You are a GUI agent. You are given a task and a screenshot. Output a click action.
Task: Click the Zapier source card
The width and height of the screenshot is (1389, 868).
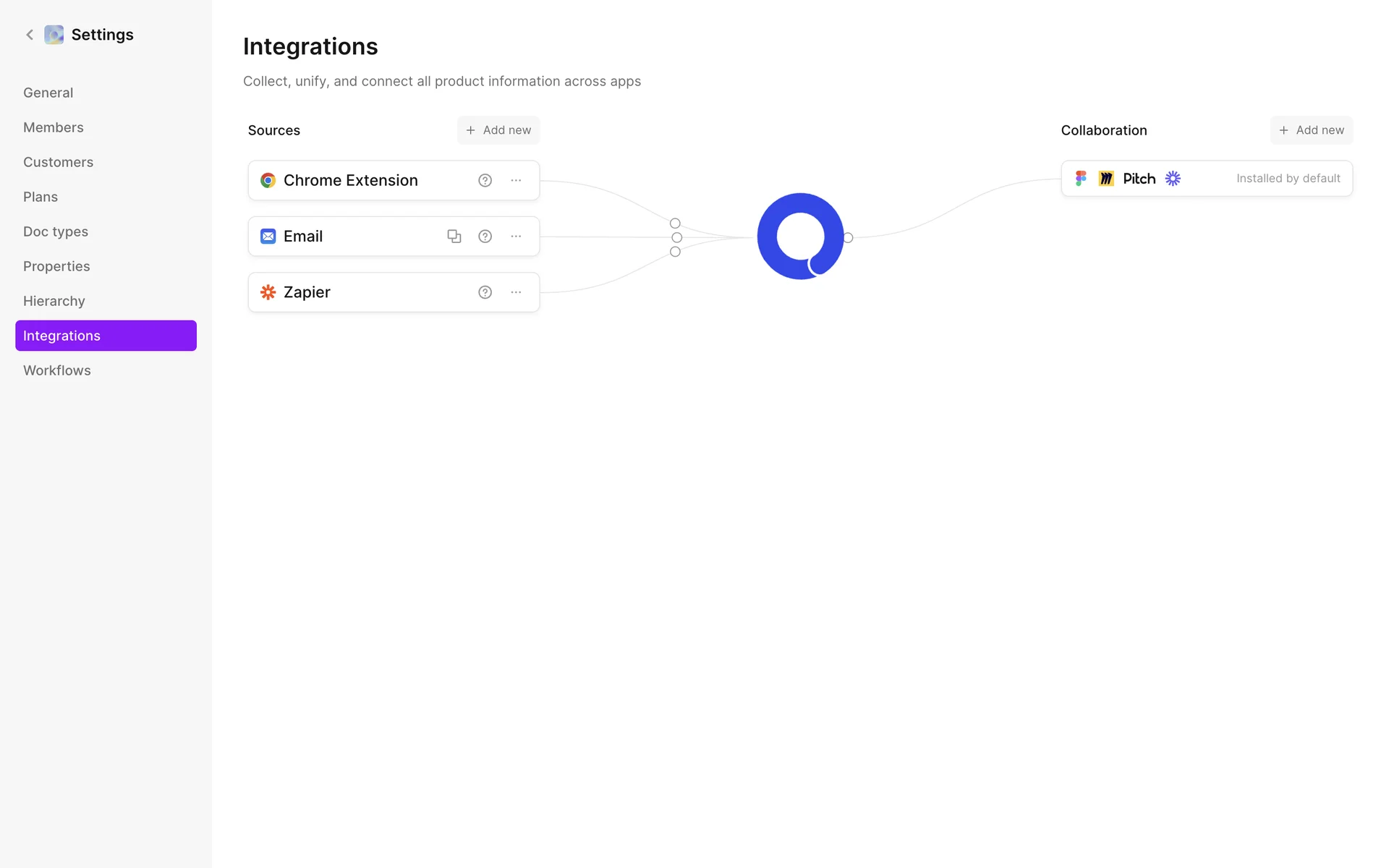click(362, 292)
